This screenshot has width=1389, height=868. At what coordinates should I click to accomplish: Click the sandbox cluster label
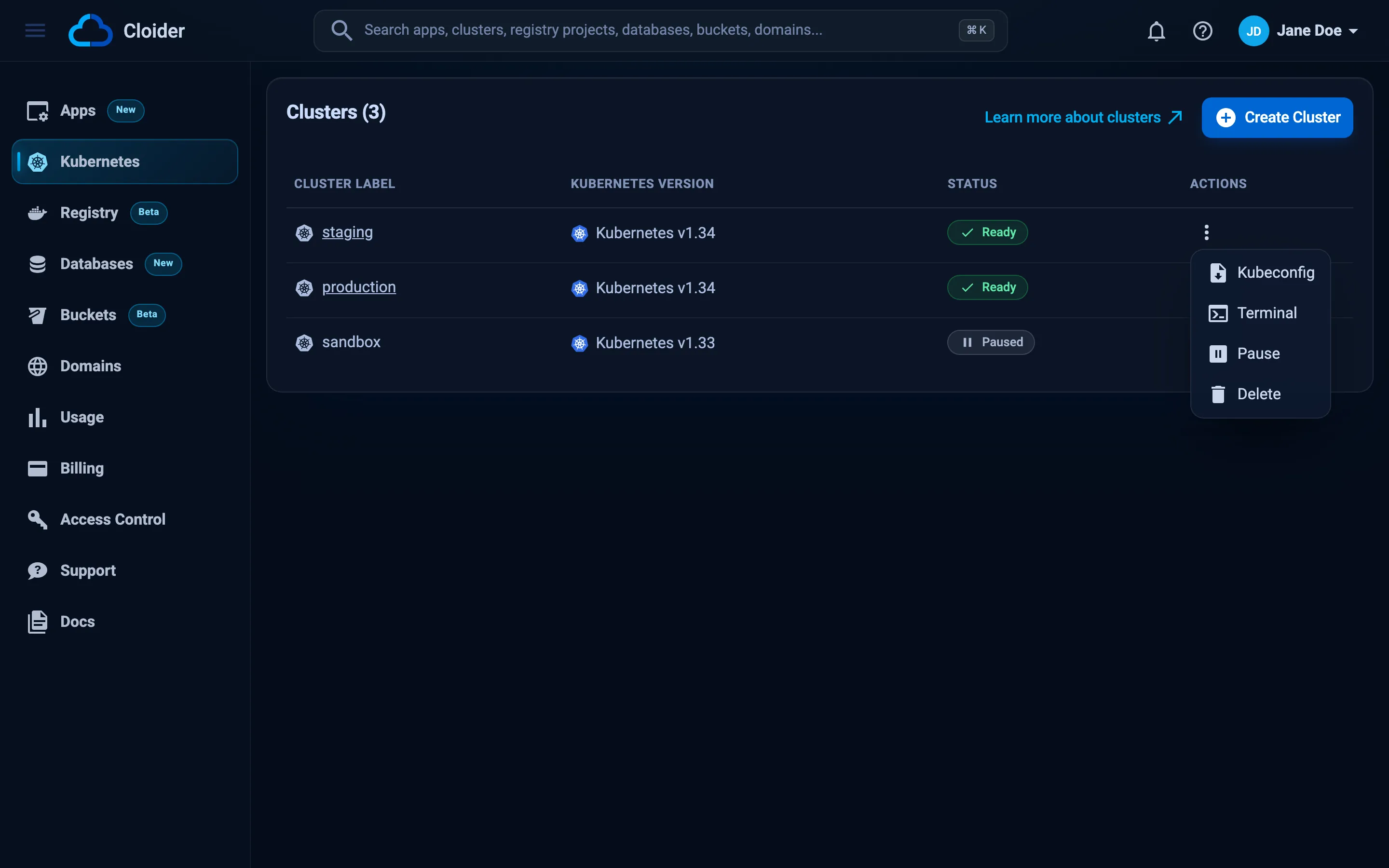pyautogui.click(x=351, y=342)
